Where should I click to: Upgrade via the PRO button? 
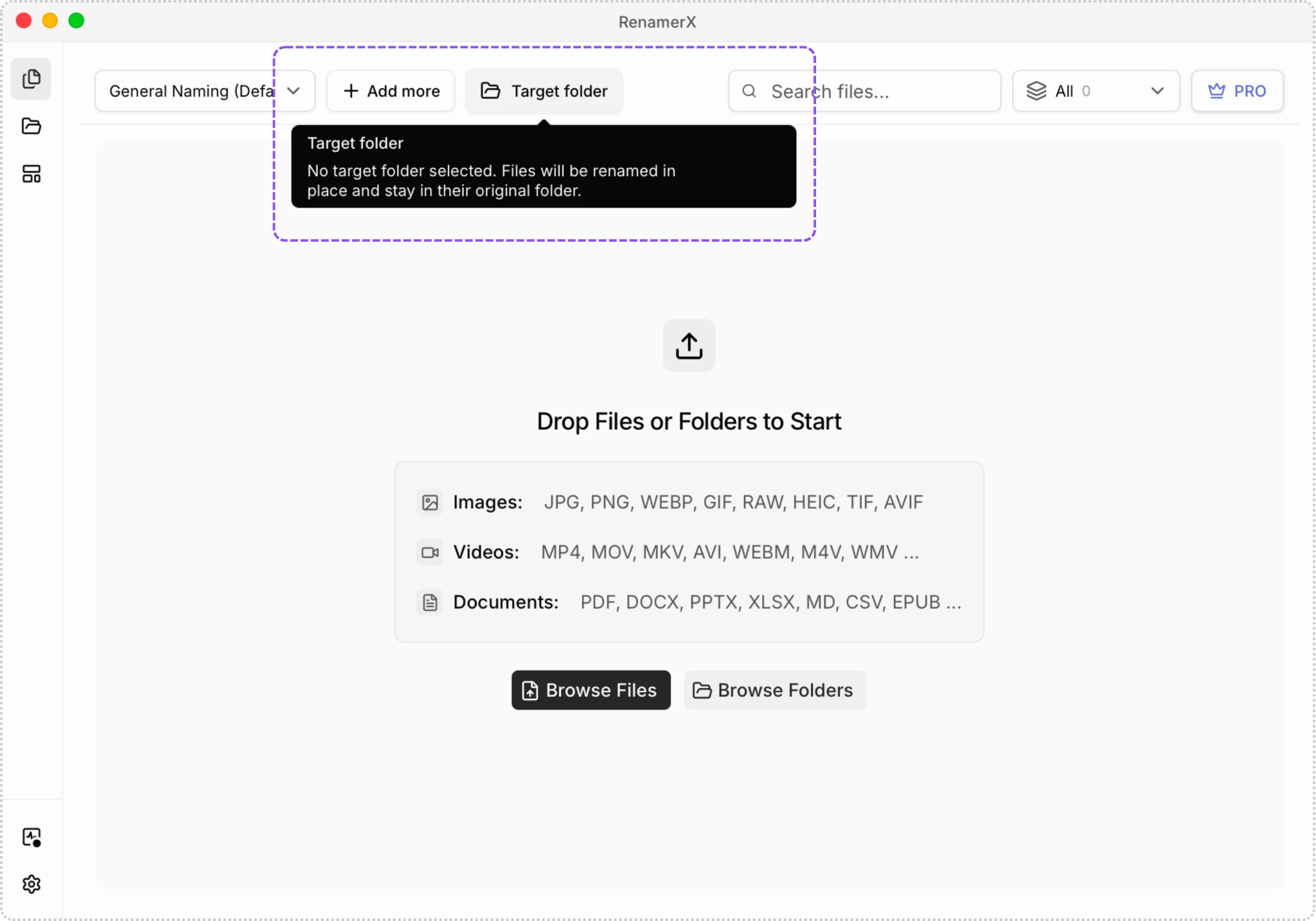[1238, 91]
